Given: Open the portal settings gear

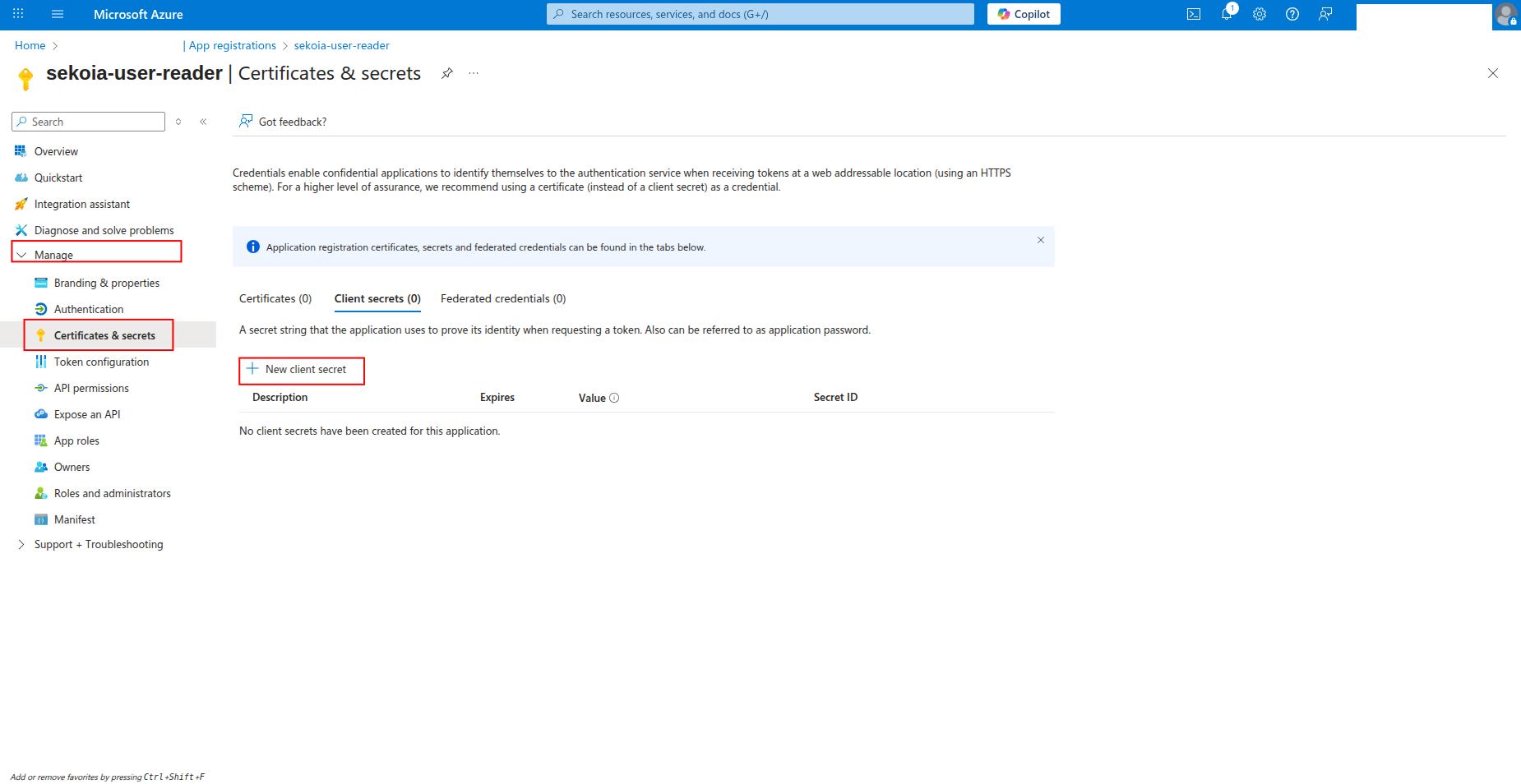Looking at the screenshot, I should [x=1260, y=14].
